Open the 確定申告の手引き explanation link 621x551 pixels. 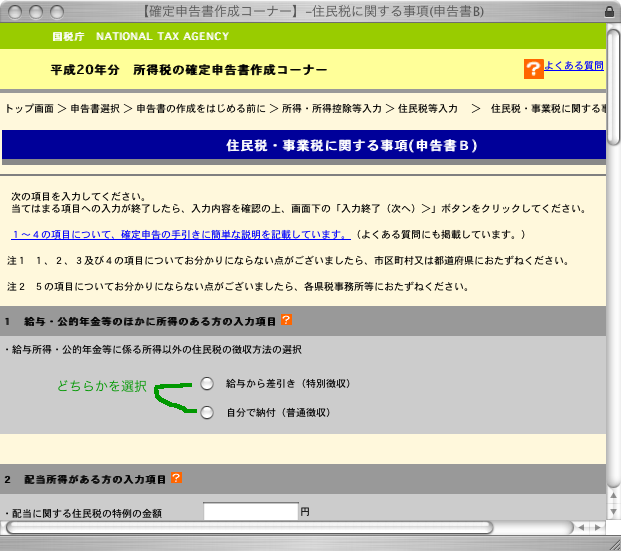point(180,234)
